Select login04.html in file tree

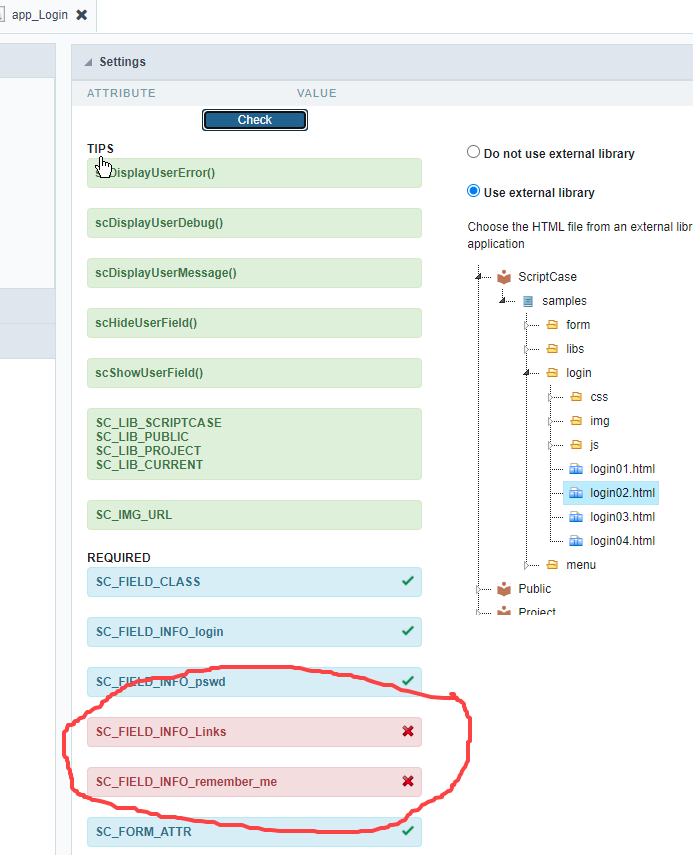point(621,541)
